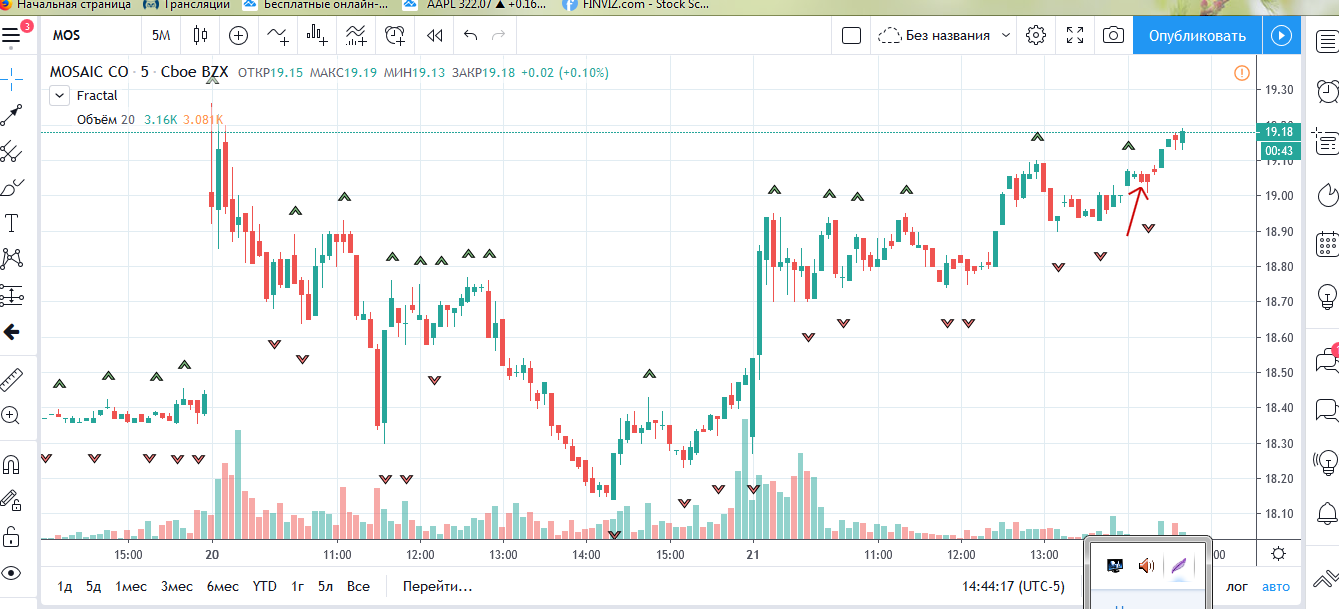Image resolution: width=1339 pixels, height=609 pixels.
Task: Open the candlestick chart style selector
Action: 200,36
